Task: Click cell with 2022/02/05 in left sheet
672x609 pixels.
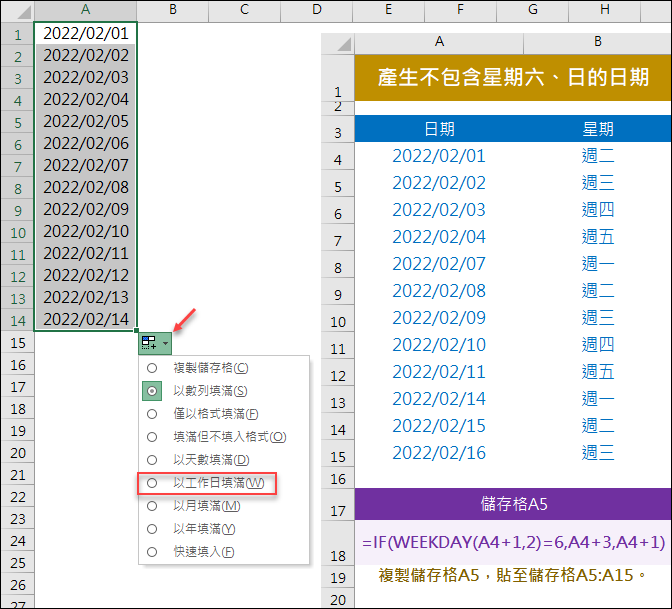Action: pos(85,121)
